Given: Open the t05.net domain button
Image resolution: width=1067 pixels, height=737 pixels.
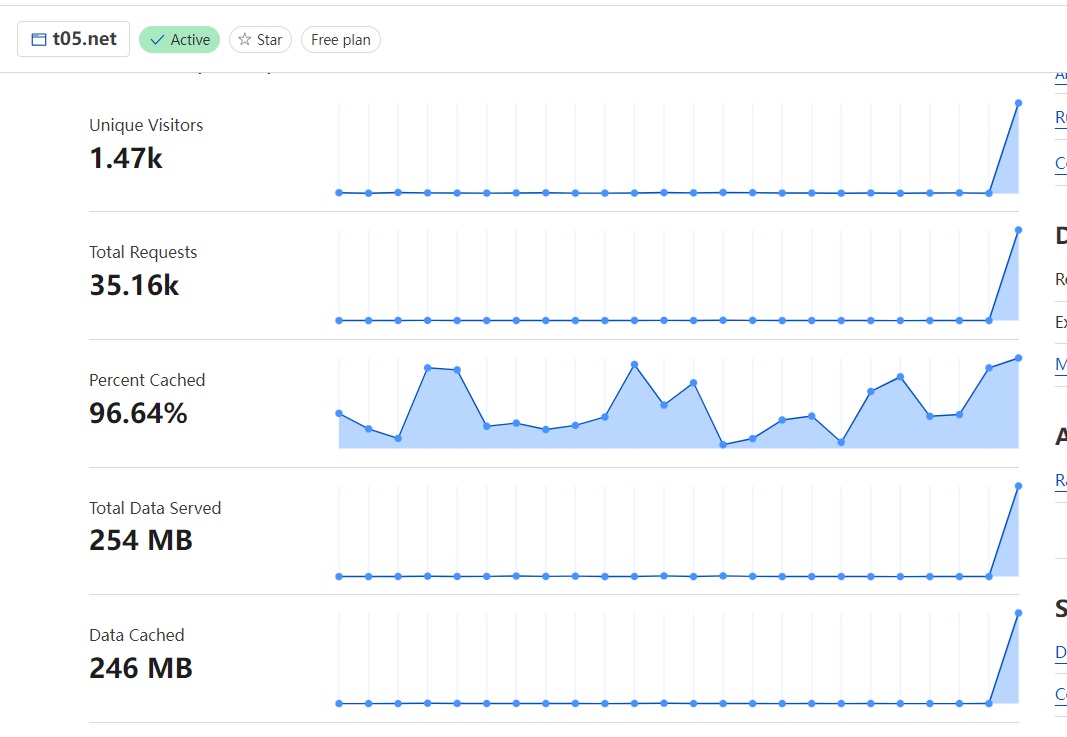Looking at the screenshot, I should tap(74, 40).
